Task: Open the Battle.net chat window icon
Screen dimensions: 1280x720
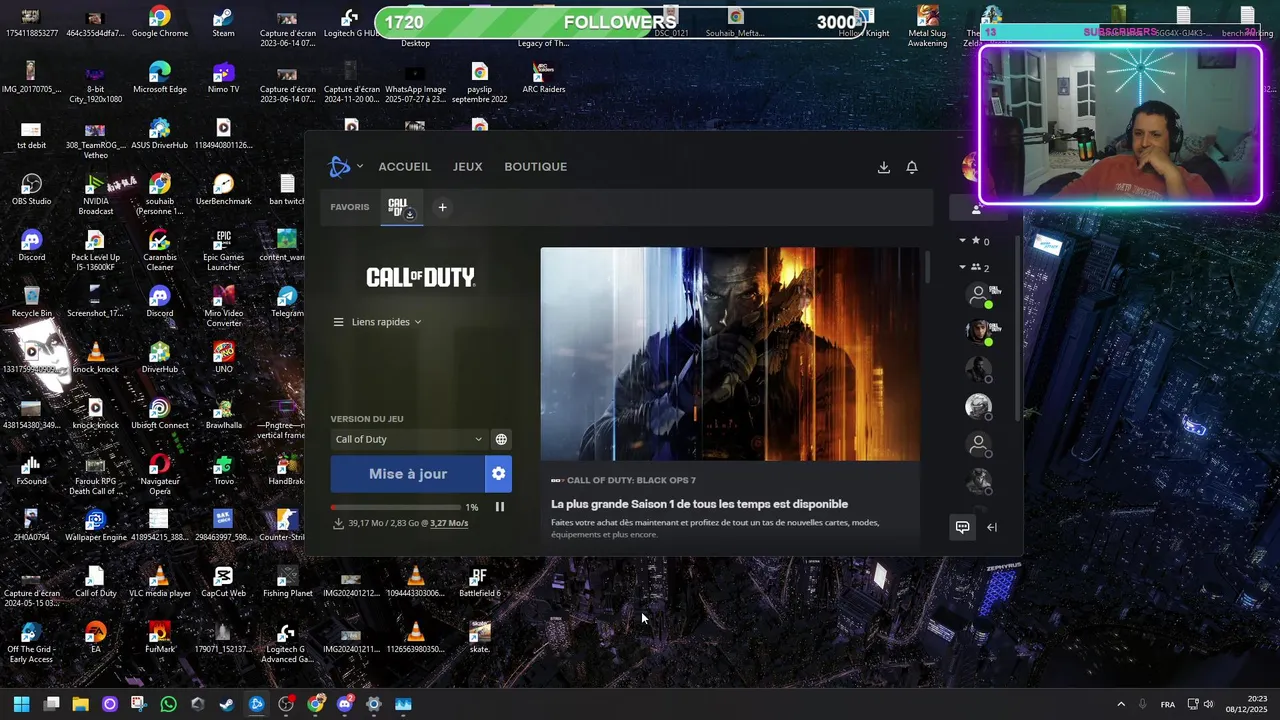Action: tap(962, 527)
